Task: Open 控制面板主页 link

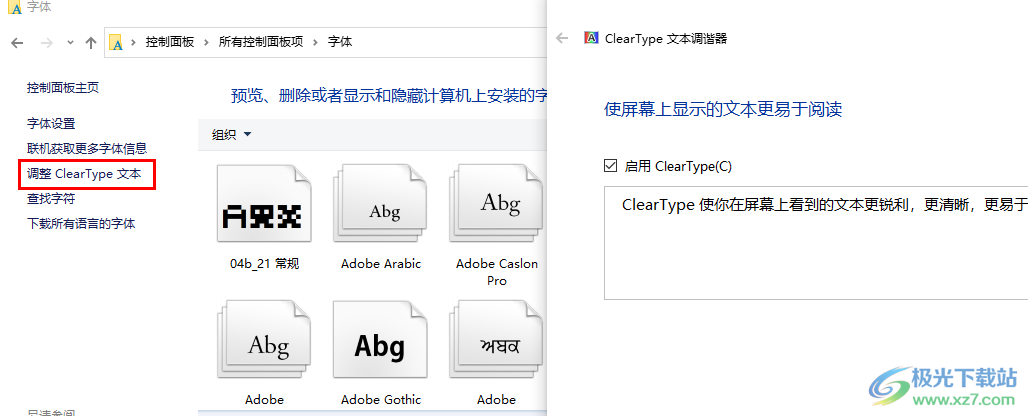Action: tap(63, 87)
